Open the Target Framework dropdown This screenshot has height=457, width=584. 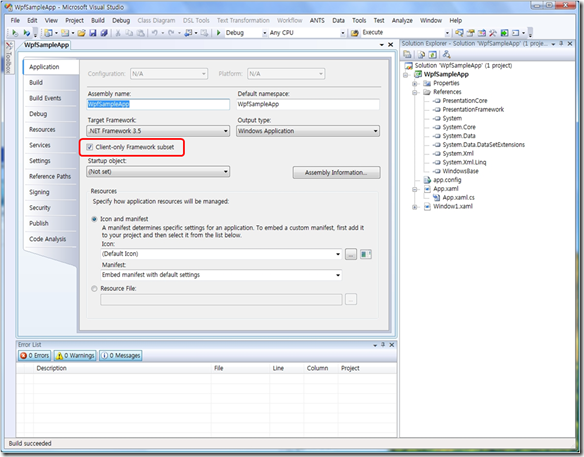158,131
